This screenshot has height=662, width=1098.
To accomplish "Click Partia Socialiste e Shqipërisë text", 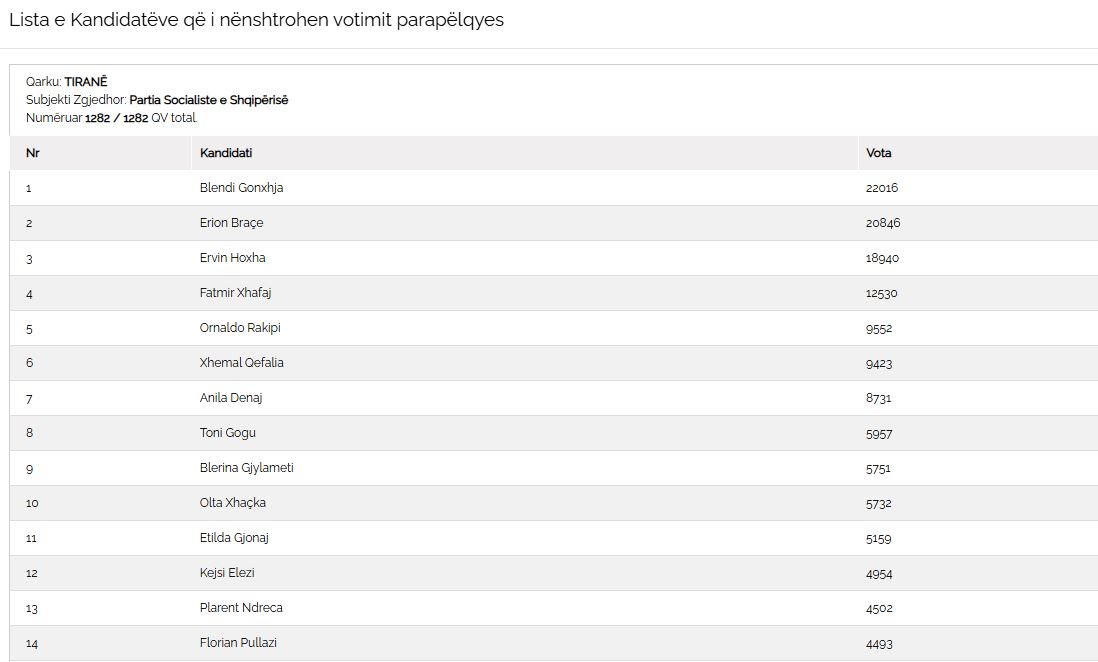I will (x=209, y=100).
